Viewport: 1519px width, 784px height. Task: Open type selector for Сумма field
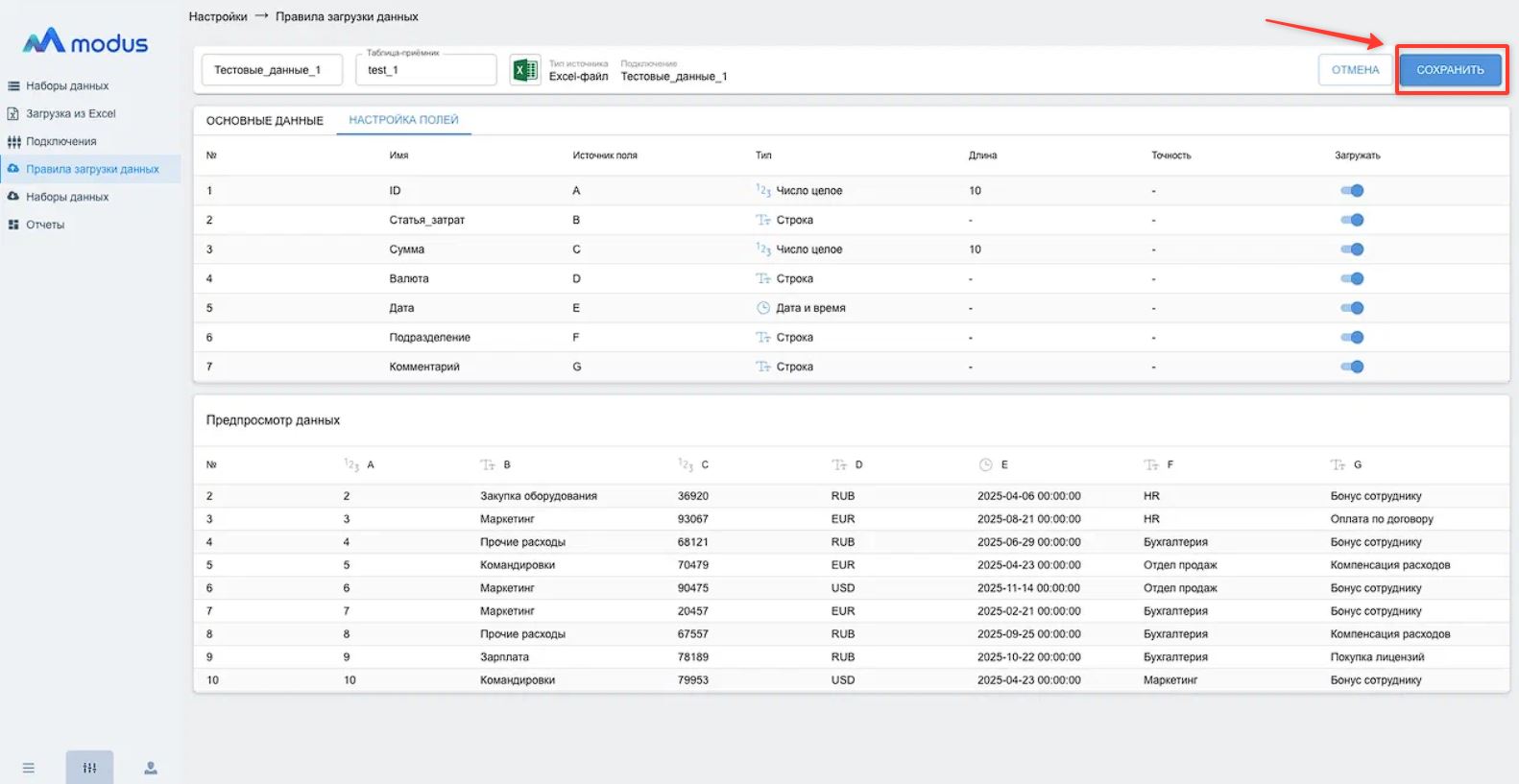pos(808,249)
